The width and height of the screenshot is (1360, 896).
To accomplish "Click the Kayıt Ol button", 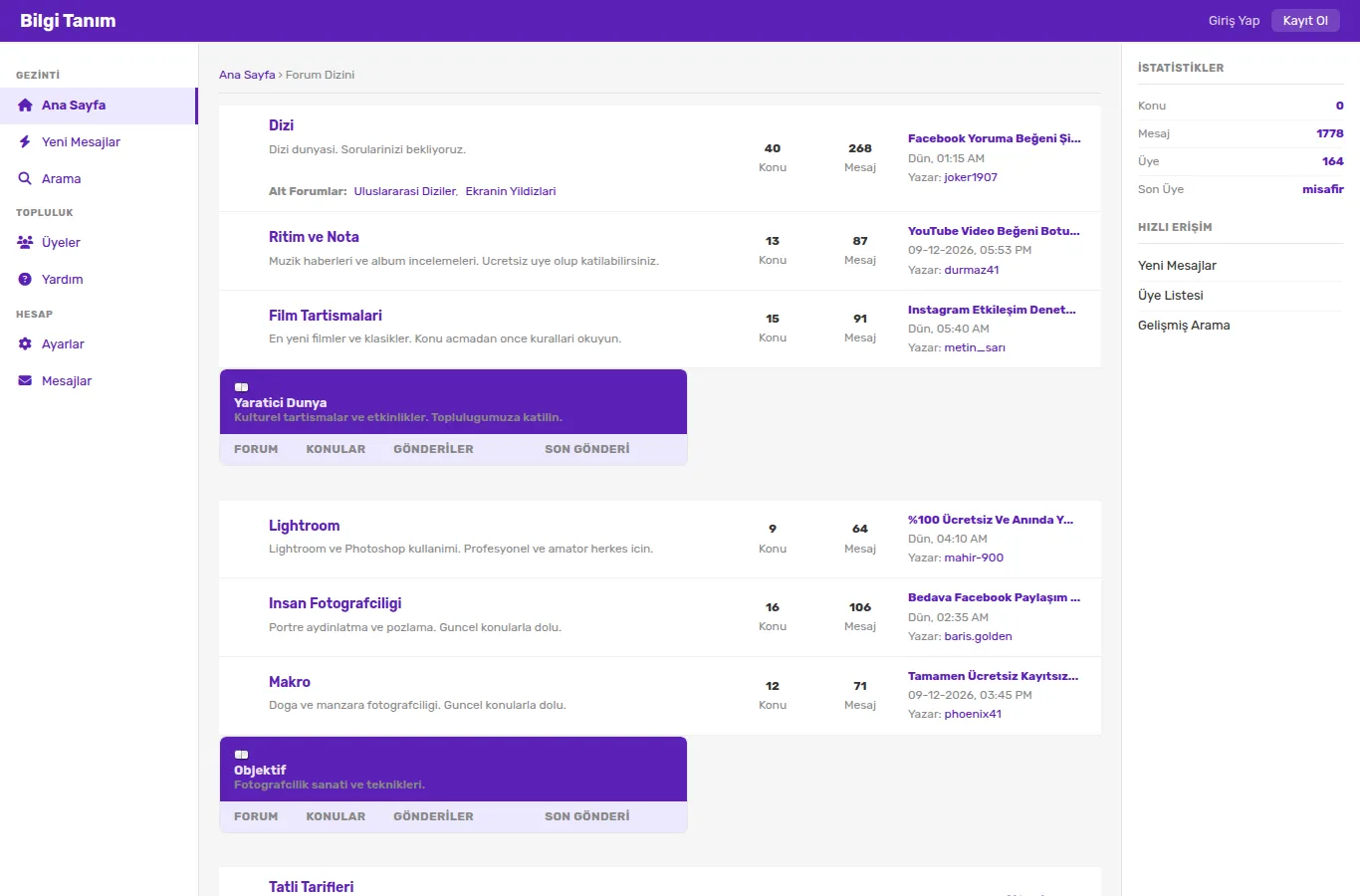I will click(1305, 21).
